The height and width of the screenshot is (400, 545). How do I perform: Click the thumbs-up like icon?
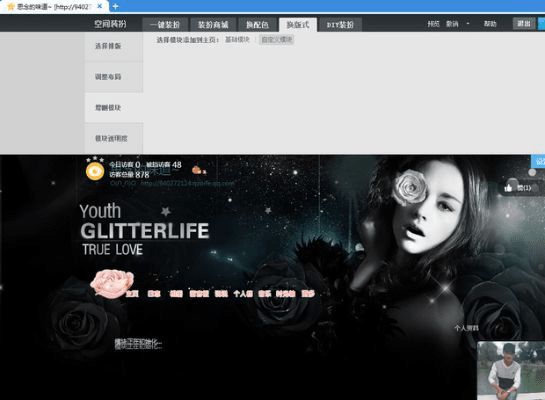(508, 188)
